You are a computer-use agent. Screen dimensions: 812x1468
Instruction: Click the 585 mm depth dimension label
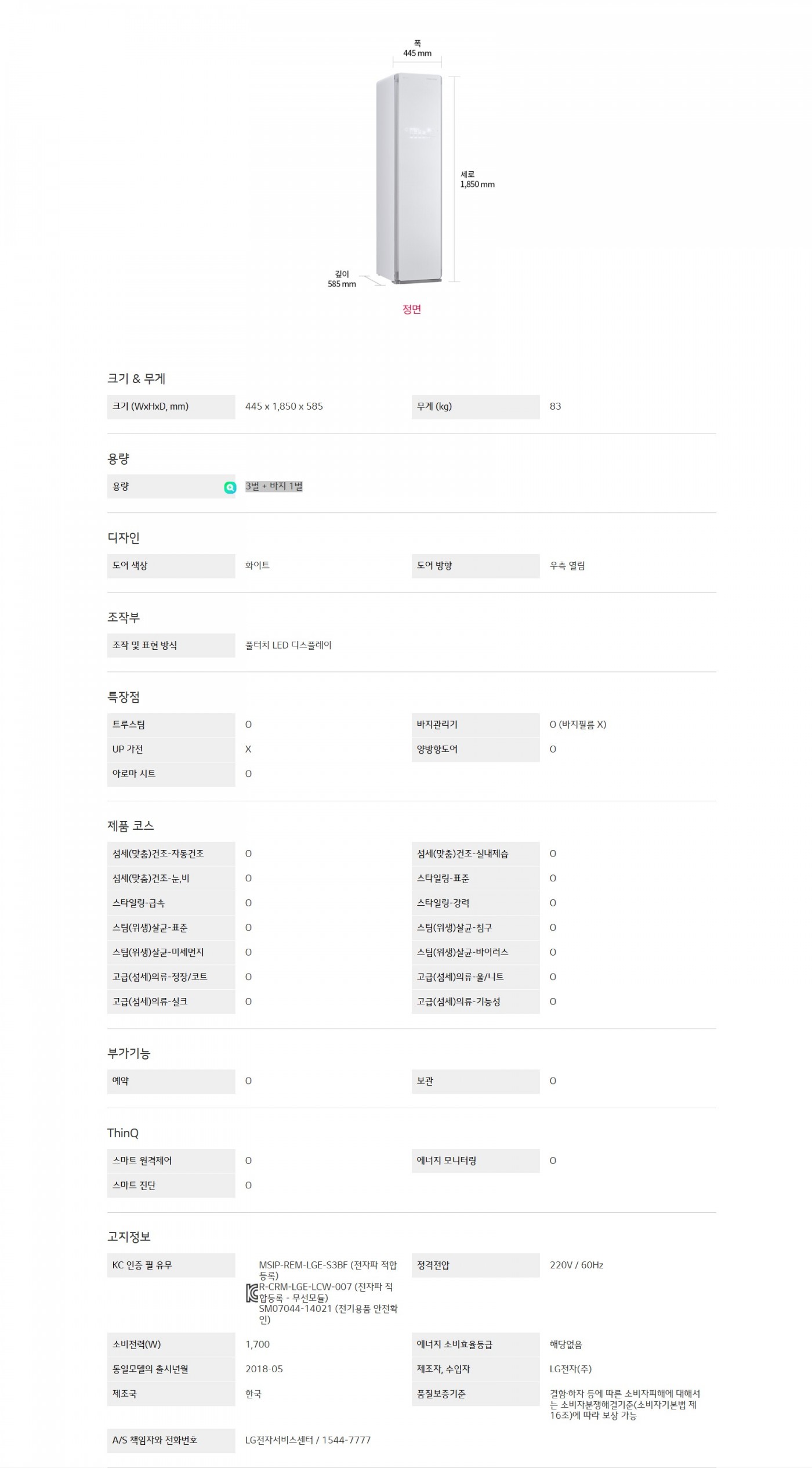tap(342, 284)
